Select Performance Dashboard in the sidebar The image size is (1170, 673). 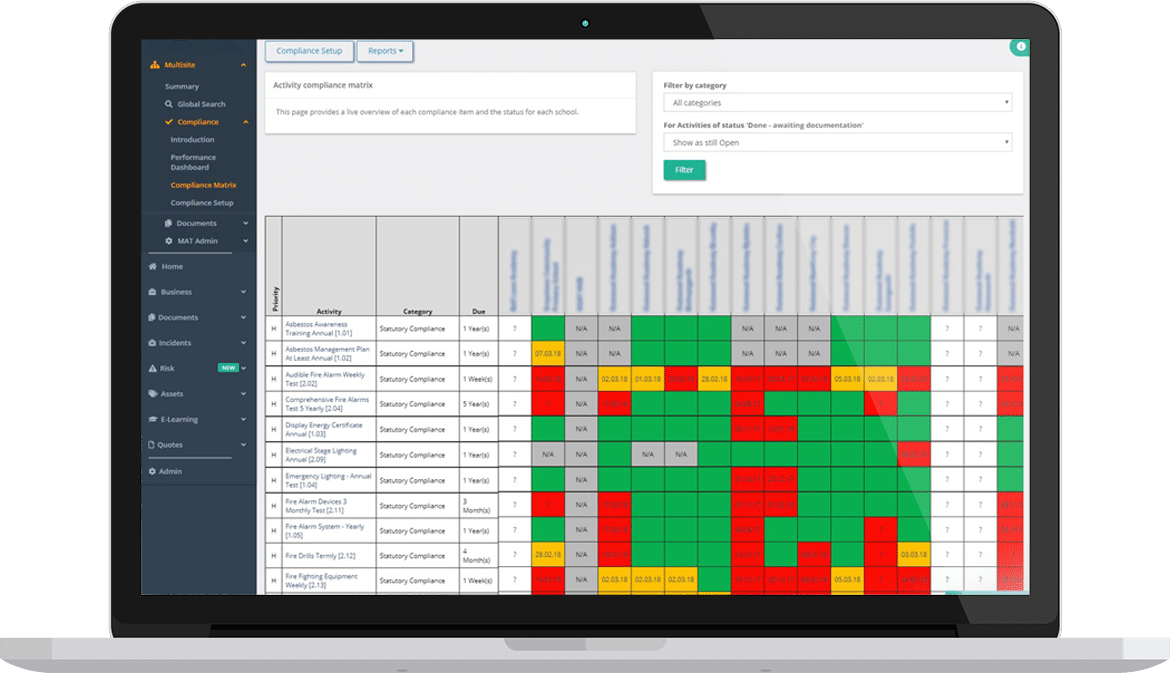193,162
